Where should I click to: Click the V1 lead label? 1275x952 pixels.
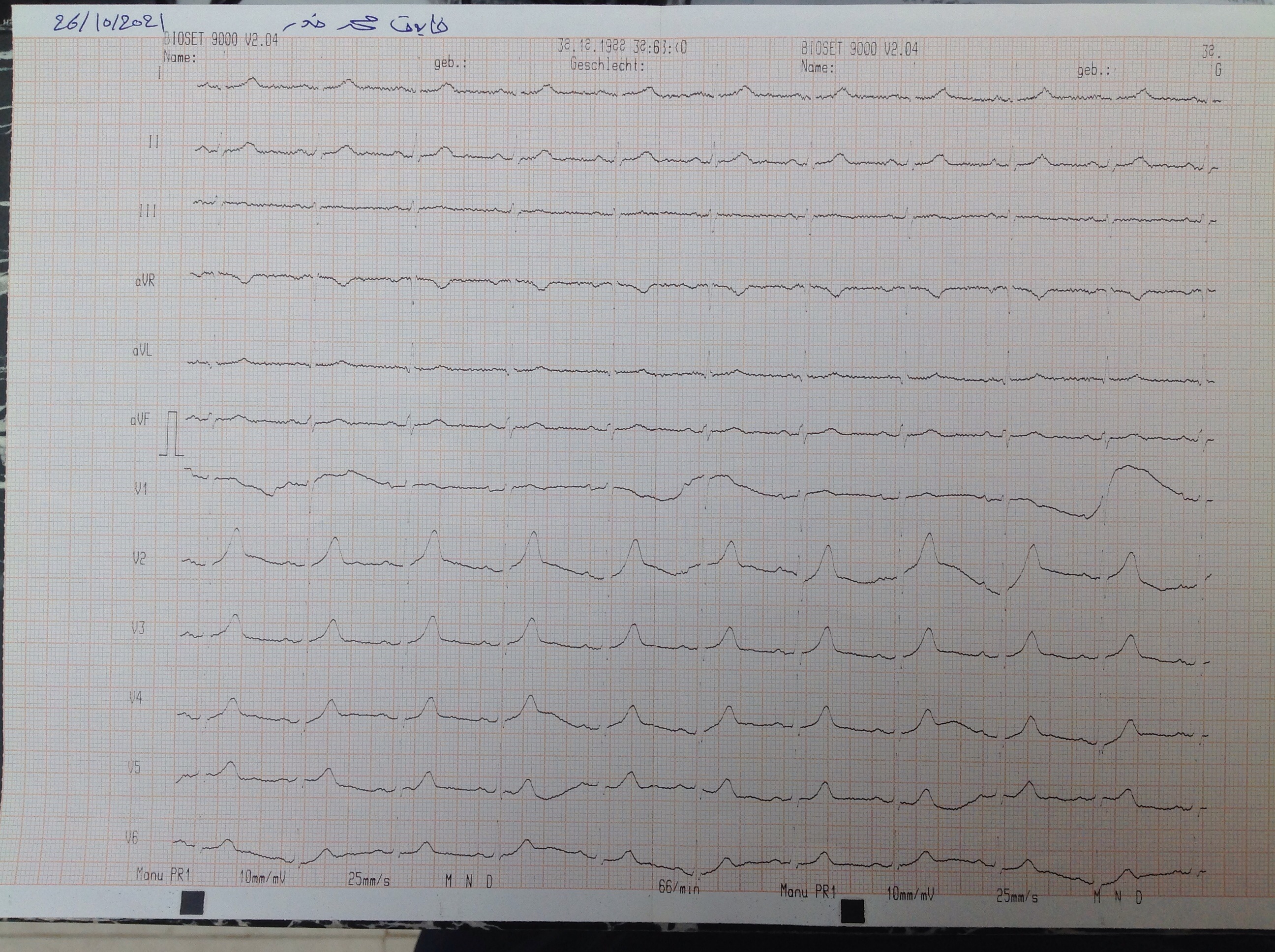(x=141, y=489)
